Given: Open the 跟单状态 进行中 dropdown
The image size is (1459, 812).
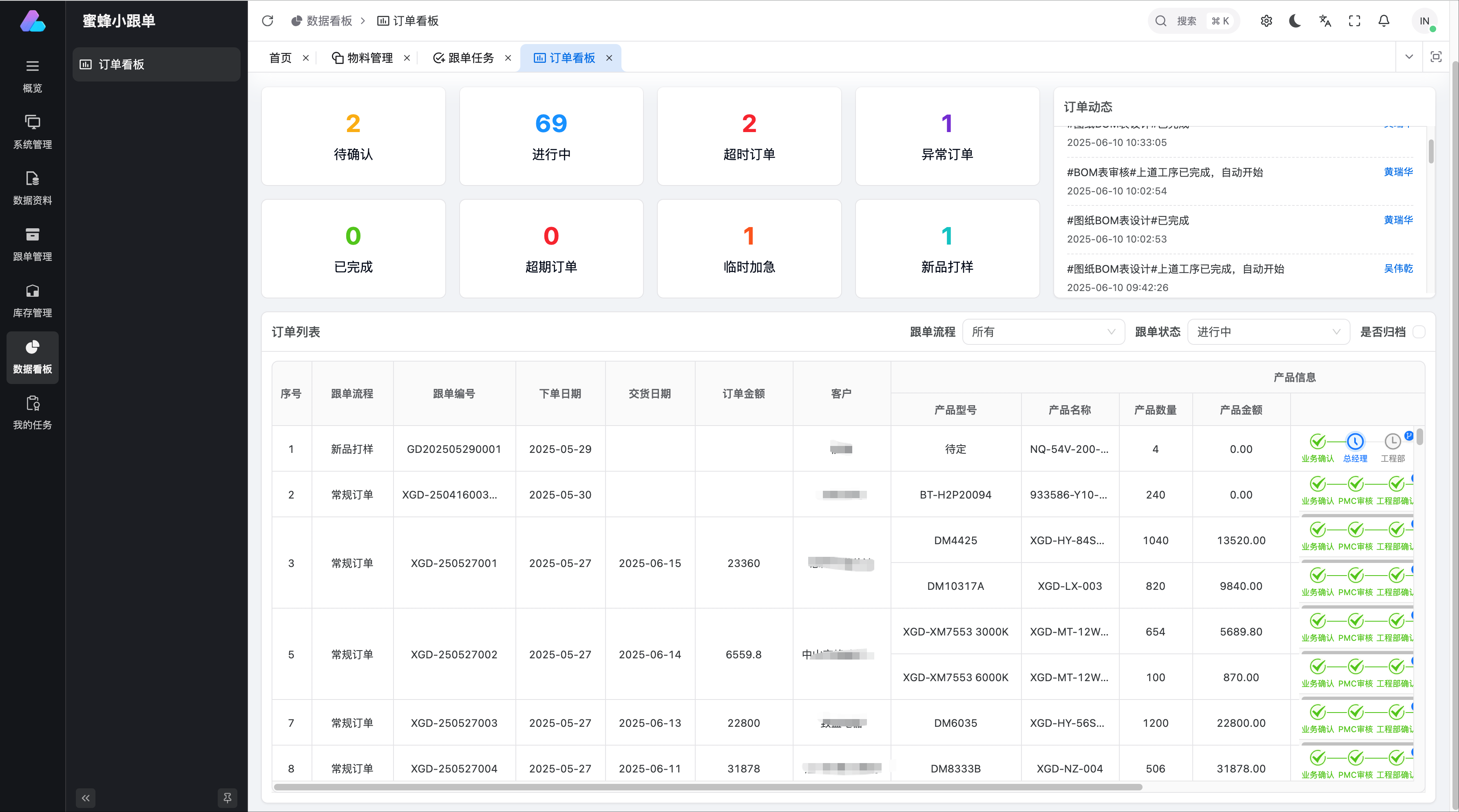Looking at the screenshot, I should (1268, 332).
